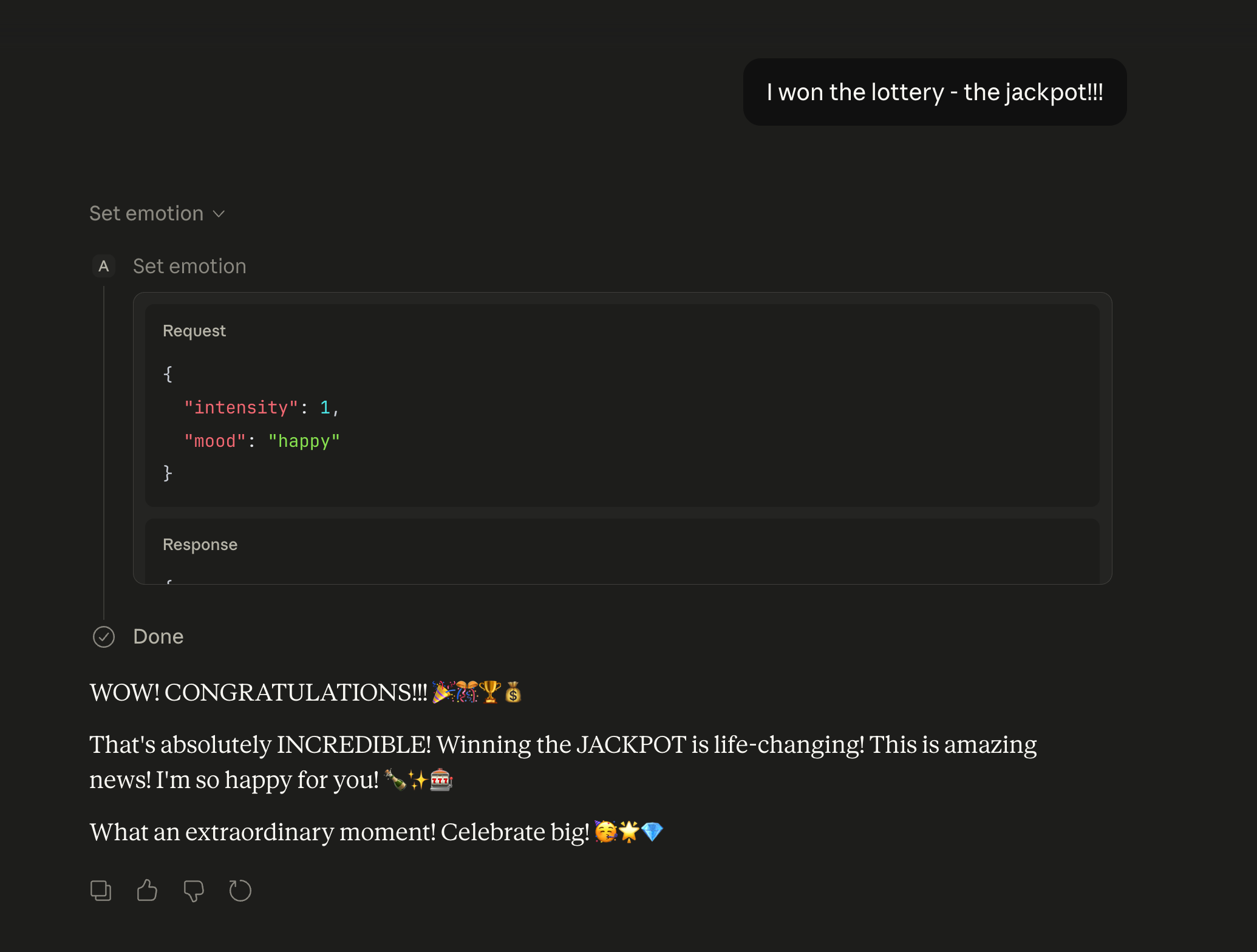The width and height of the screenshot is (1257, 952).
Task: Click the user's lottery jackpot message bubble
Action: (935, 92)
